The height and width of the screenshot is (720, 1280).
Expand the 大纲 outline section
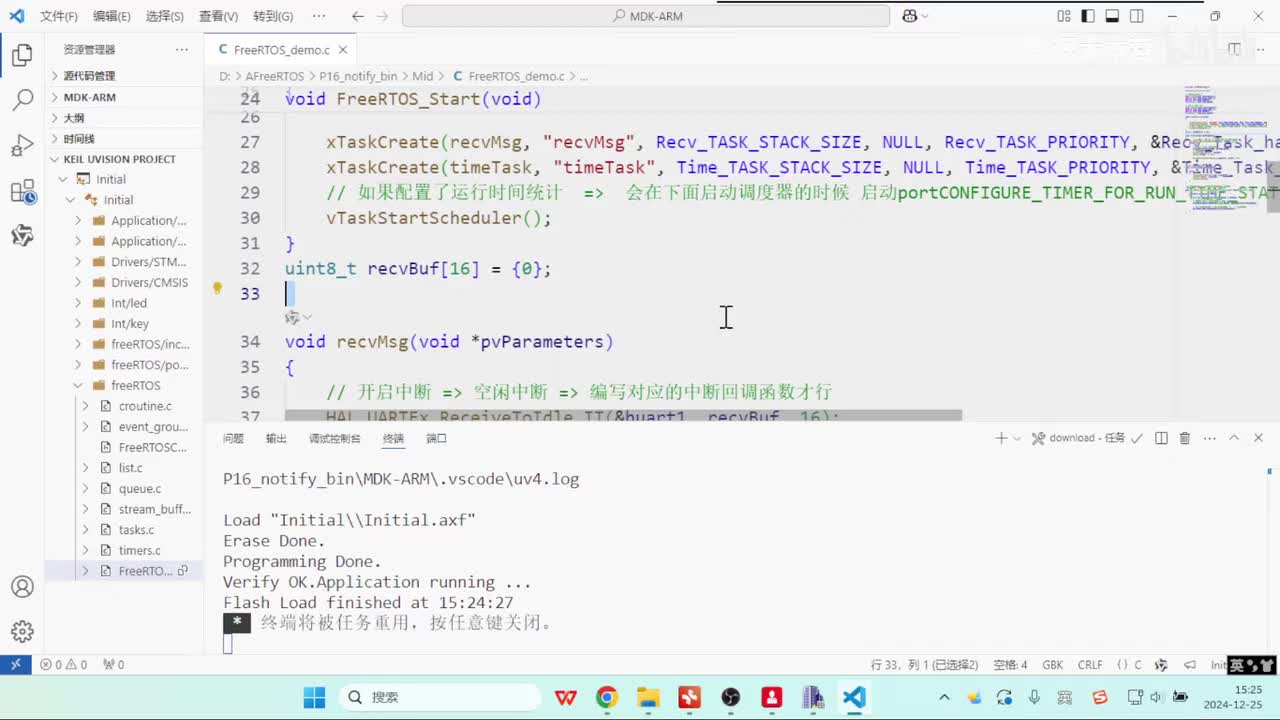tap(122, 118)
